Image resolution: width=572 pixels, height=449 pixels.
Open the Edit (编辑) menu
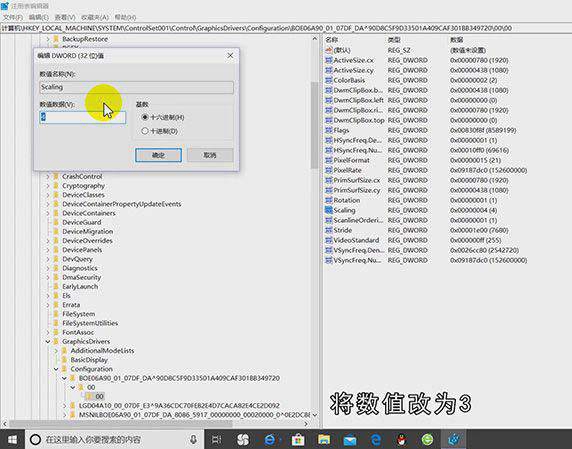click(38, 17)
